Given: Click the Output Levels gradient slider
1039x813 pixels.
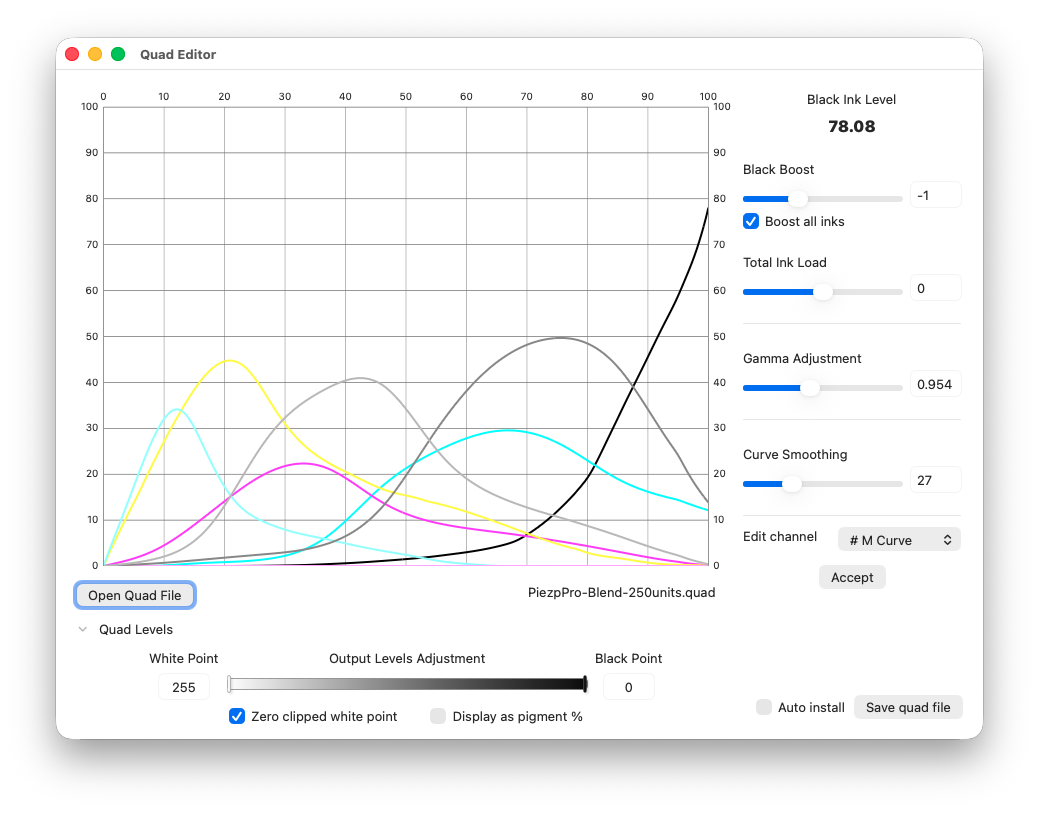Looking at the screenshot, I should point(408,684).
